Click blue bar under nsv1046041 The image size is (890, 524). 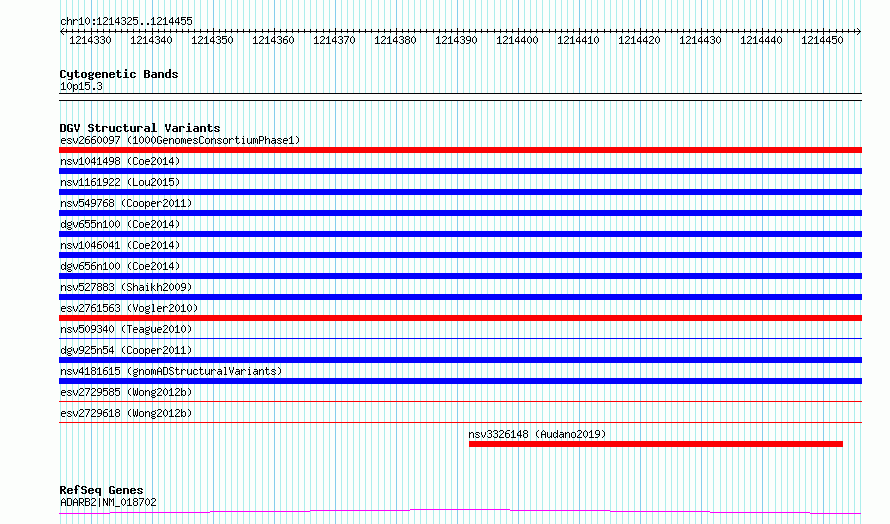[460, 255]
